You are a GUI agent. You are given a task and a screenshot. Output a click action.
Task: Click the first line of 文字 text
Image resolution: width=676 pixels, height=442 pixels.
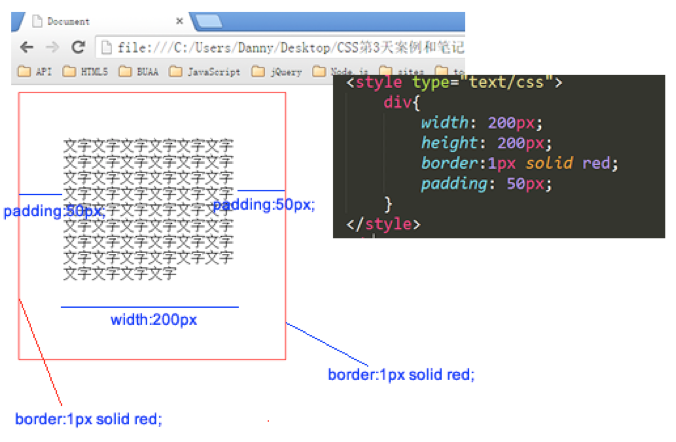[148, 145]
